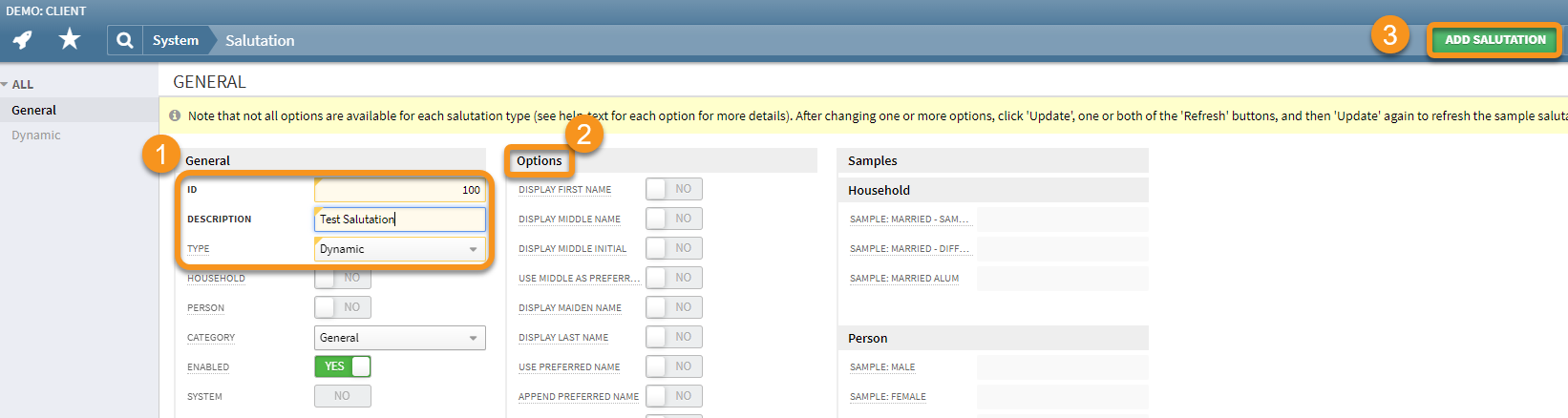Toggle the Enabled switch off
1568x418 pixels.
[342, 366]
